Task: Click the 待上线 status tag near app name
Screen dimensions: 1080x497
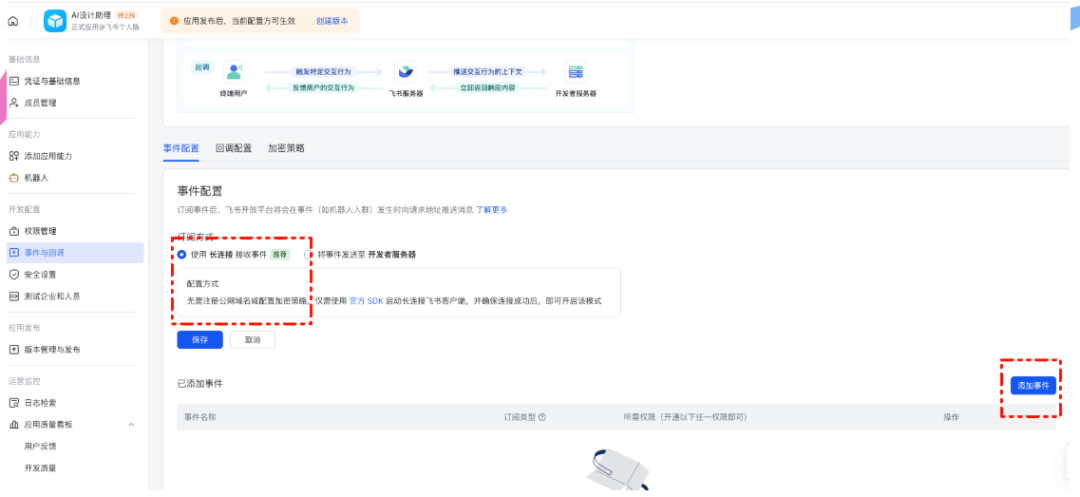Action: coord(126,14)
